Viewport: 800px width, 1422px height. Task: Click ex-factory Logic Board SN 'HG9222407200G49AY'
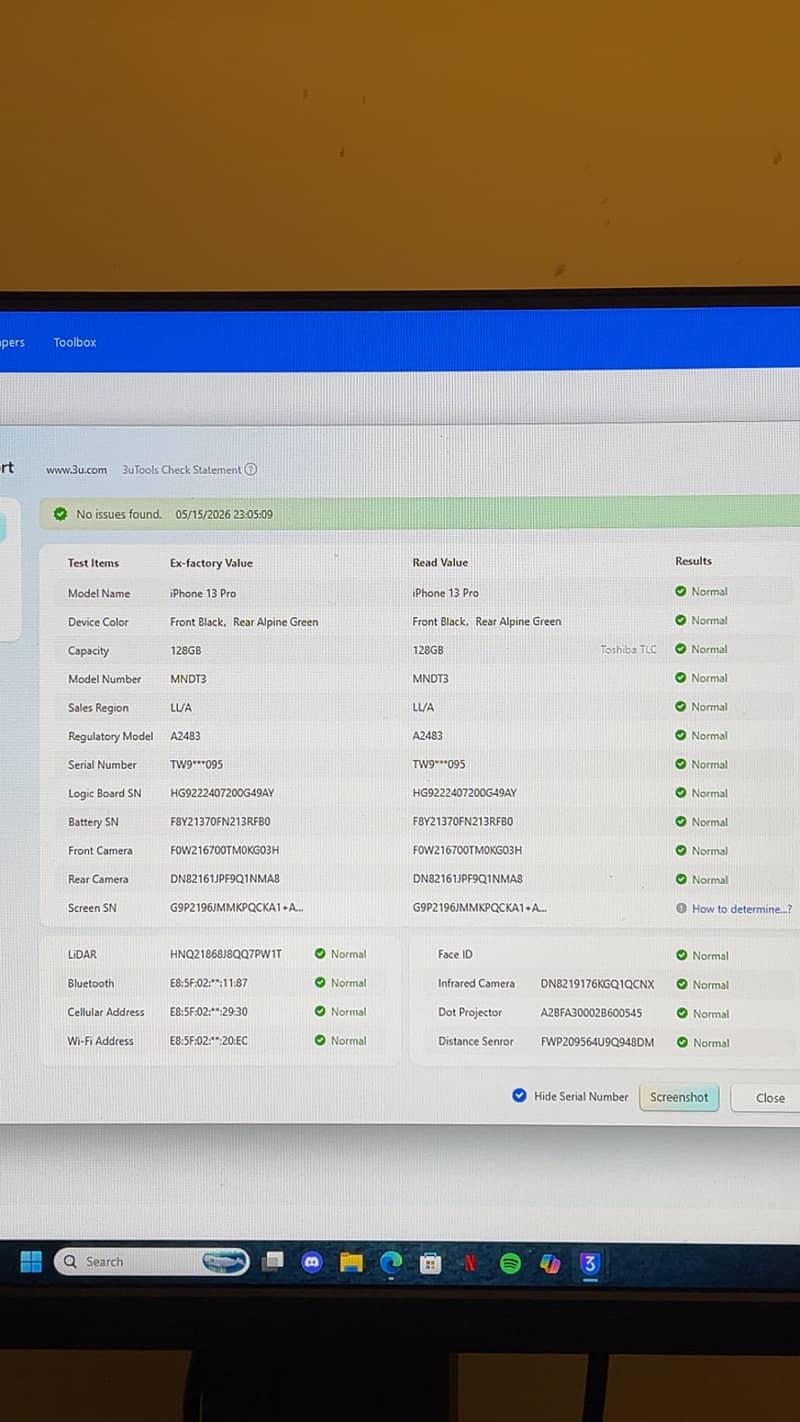(x=222, y=793)
